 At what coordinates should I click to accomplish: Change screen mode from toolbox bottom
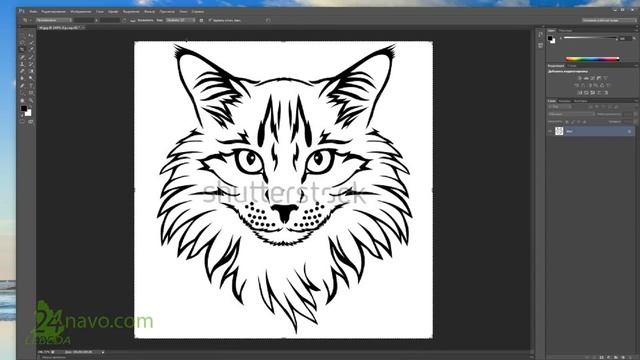tap(31, 122)
